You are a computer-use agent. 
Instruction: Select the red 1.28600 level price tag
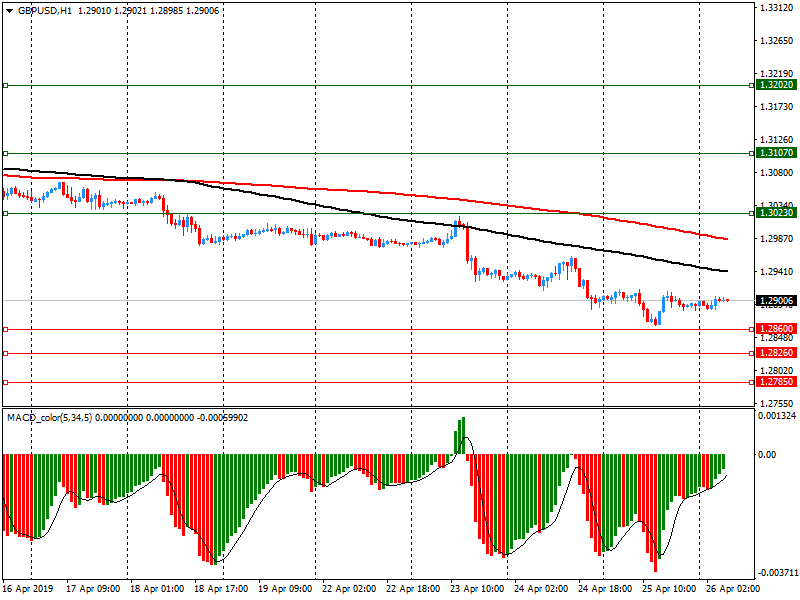coord(776,329)
